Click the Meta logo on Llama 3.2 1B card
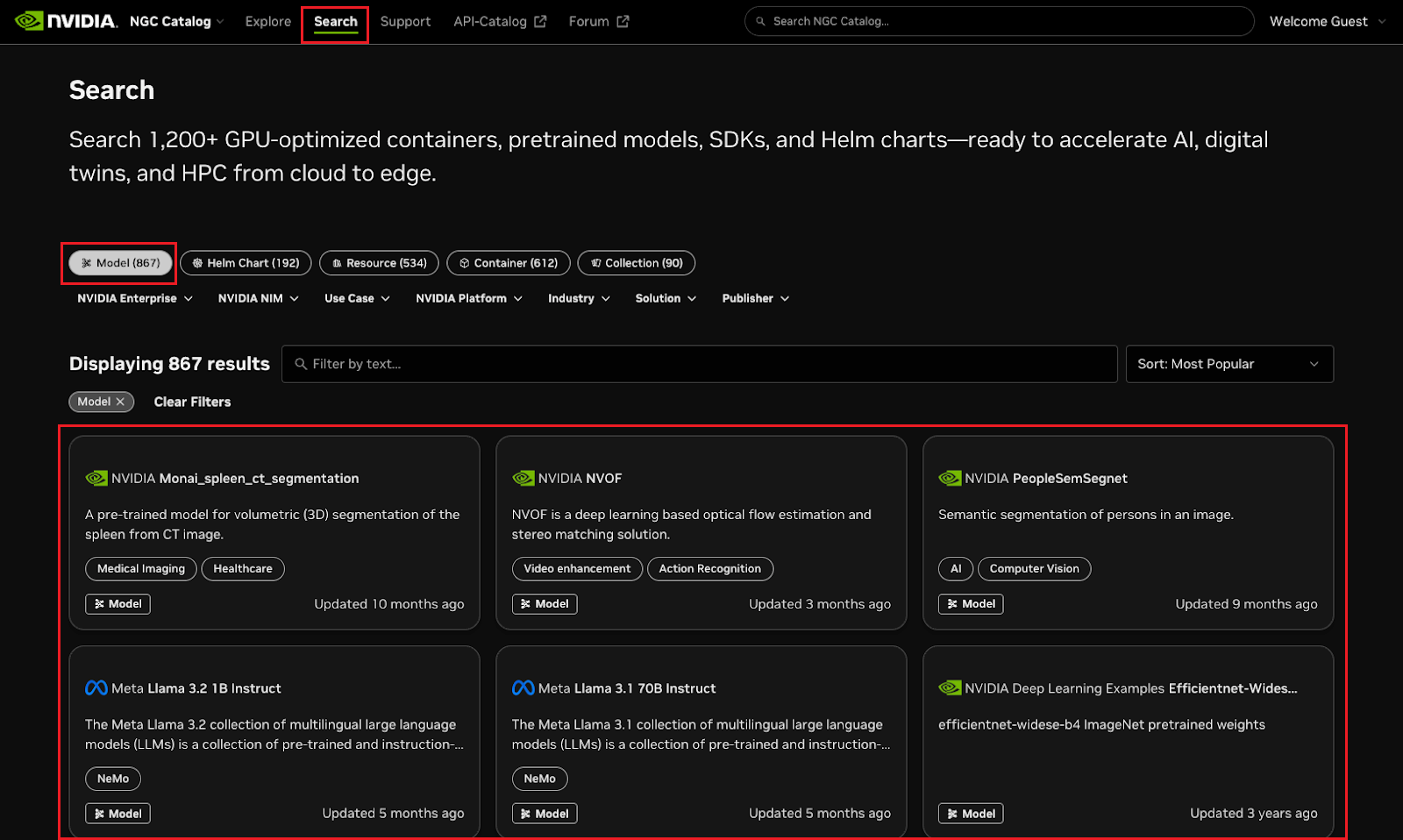1403x840 pixels. [x=96, y=688]
